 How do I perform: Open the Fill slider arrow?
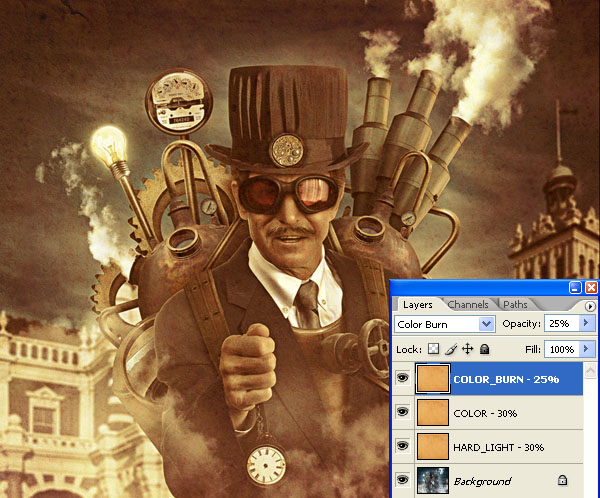click(x=586, y=349)
